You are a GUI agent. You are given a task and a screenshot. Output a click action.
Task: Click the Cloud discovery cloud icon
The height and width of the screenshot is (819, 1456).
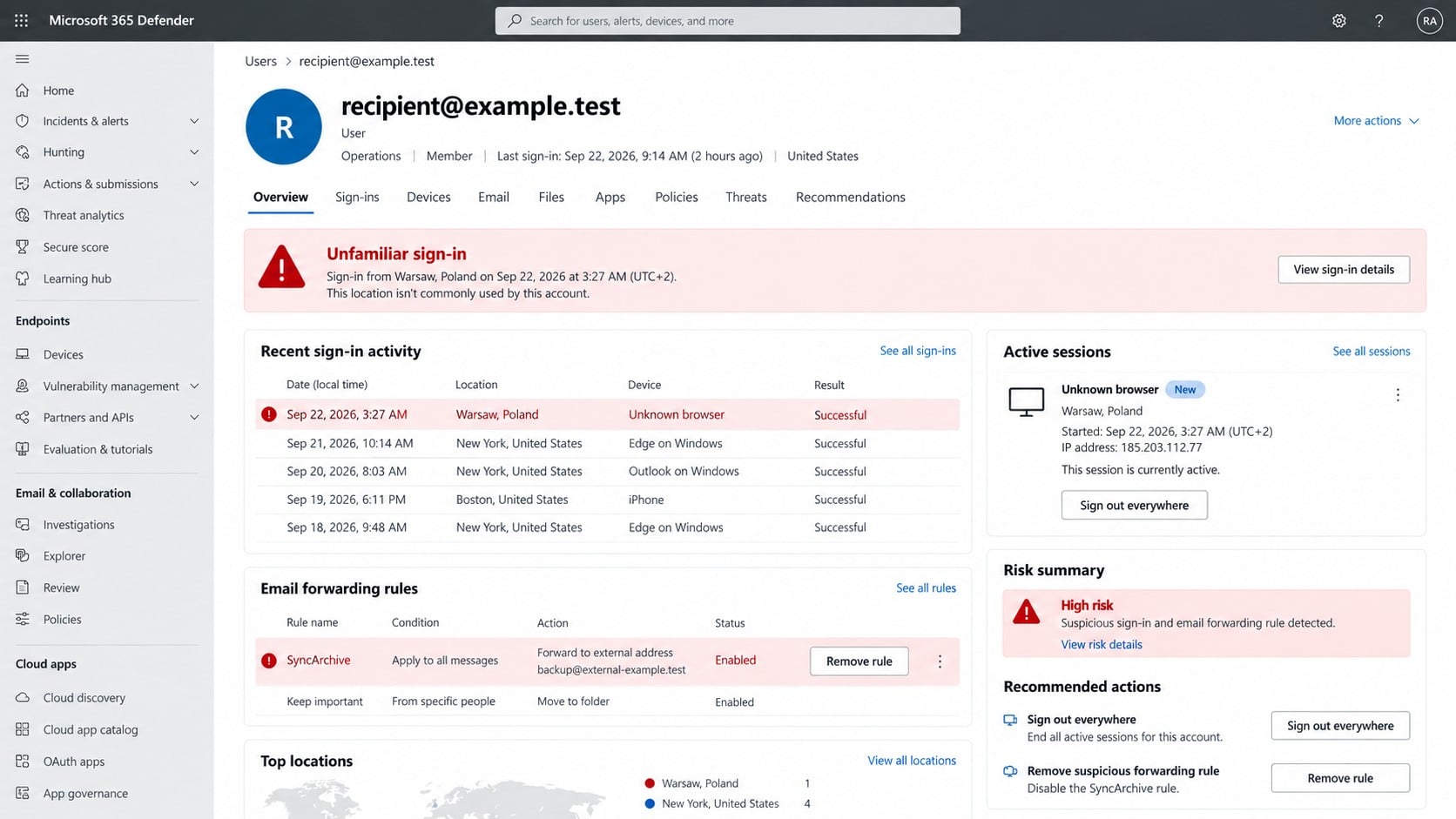click(x=23, y=698)
